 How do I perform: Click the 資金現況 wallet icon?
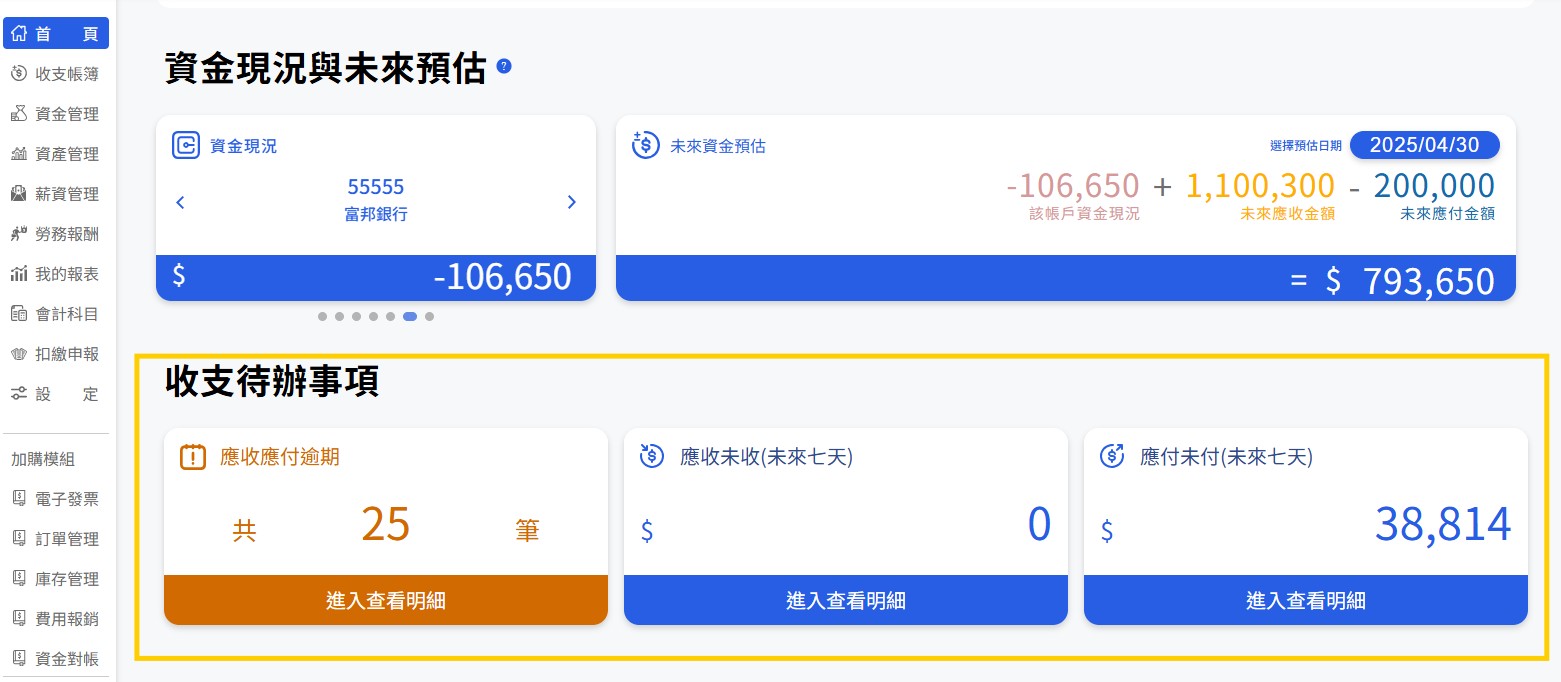tap(186, 145)
